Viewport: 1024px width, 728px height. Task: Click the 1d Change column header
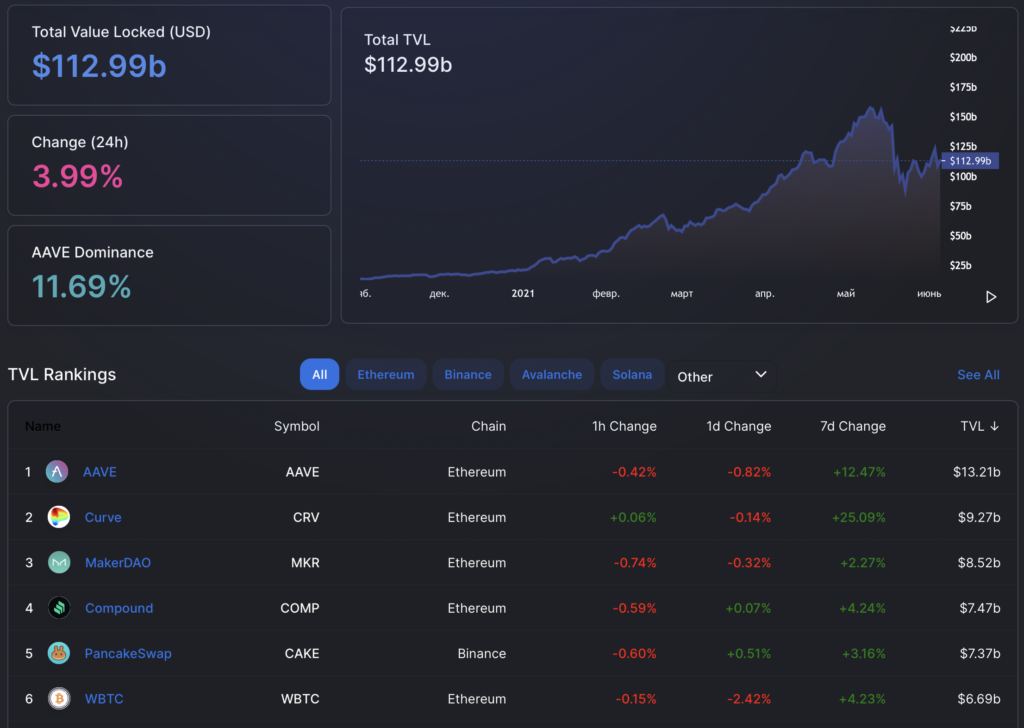(738, 426)
